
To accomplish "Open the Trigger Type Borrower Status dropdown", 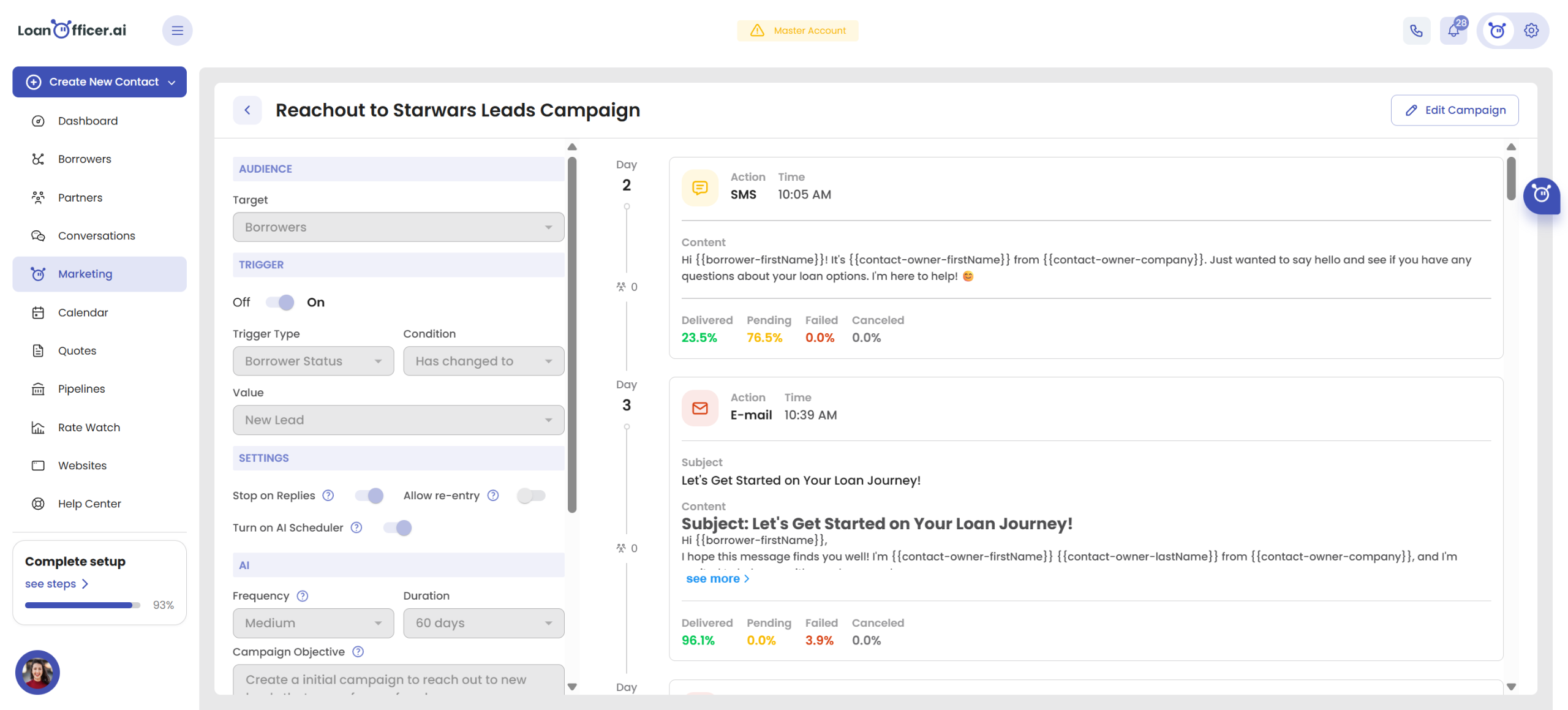I will (x=313, y=361).
